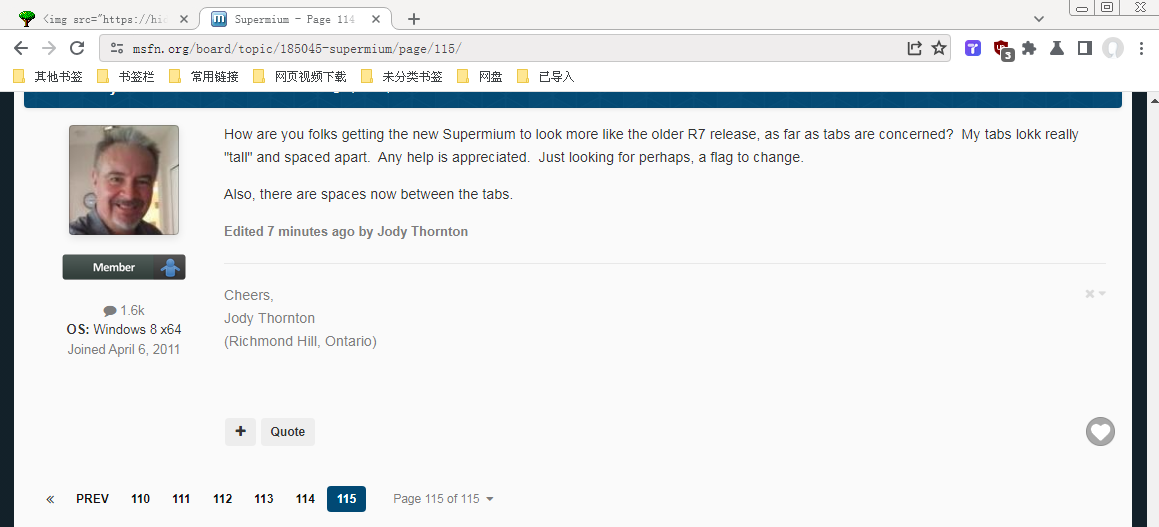Open the 书签栏 bookmark folder

(x=126, y=76)
